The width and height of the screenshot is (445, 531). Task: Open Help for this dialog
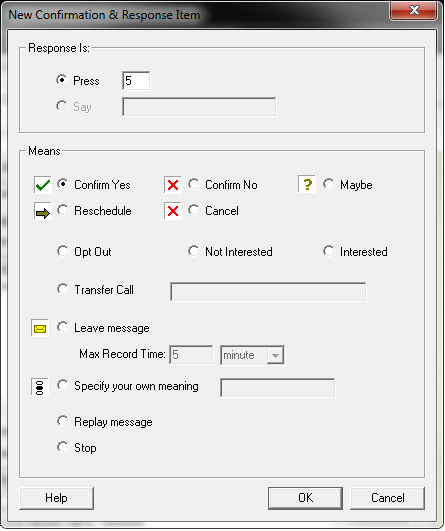pyautogui.click(x=57, y=498)
